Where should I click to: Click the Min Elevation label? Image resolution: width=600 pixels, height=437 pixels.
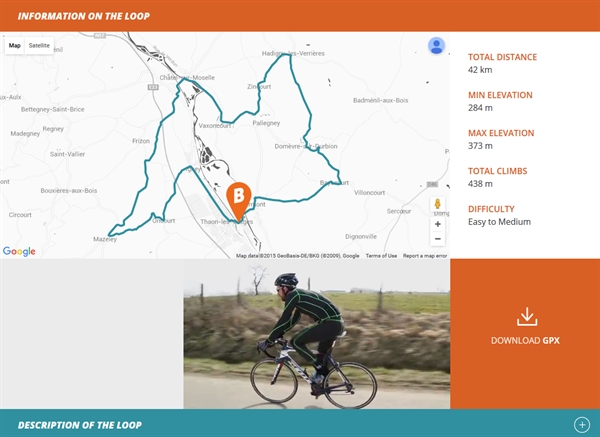coord(500,95)
